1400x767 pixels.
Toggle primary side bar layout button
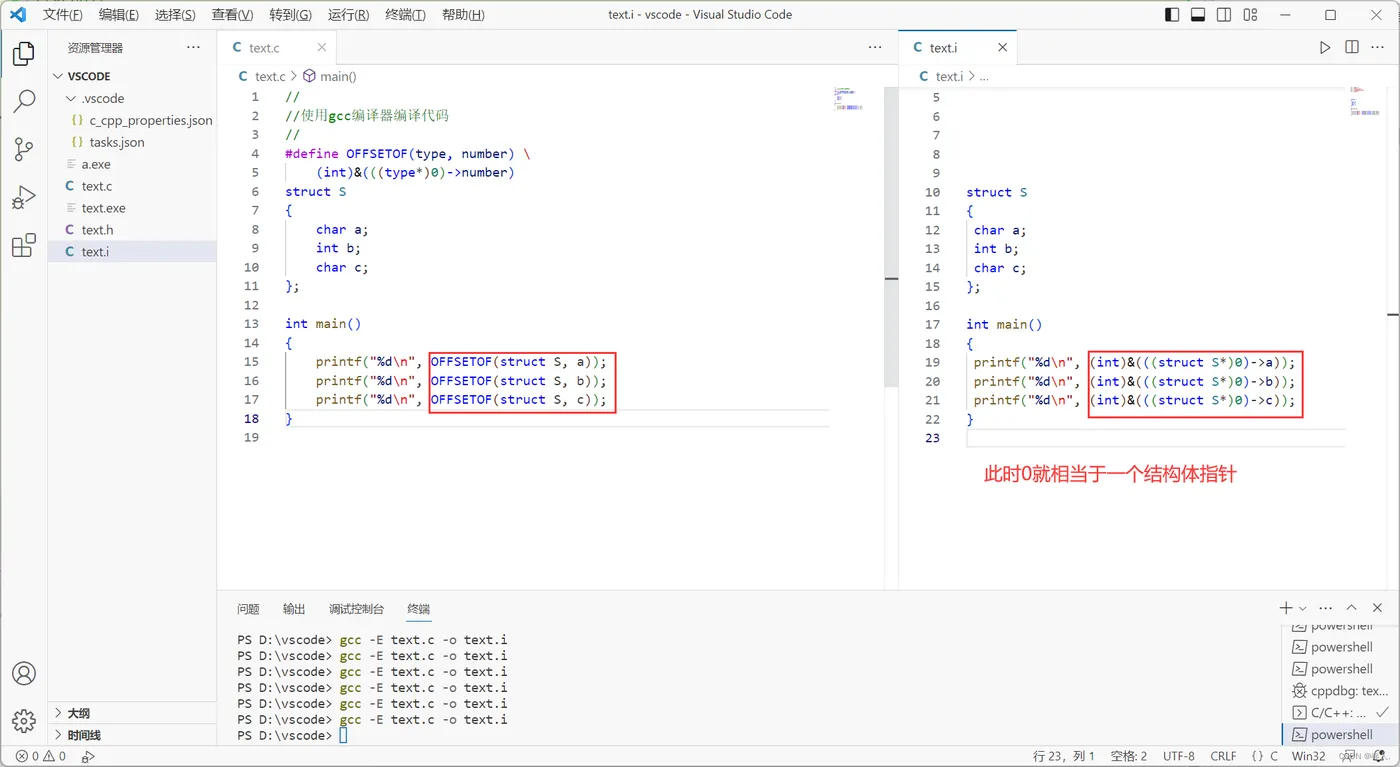point(1172,15)
